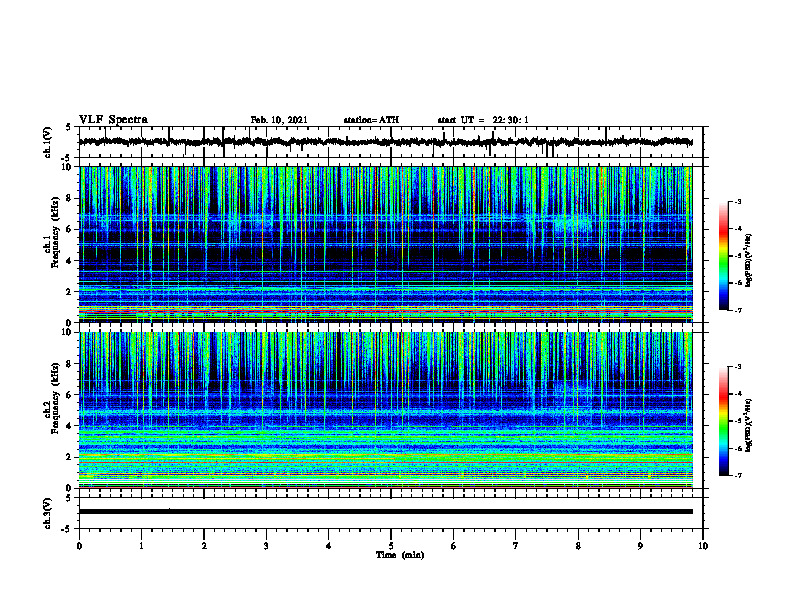Click the 'station= ATH' label
This screenshot has height=612, width=792.
coord(371,120)
